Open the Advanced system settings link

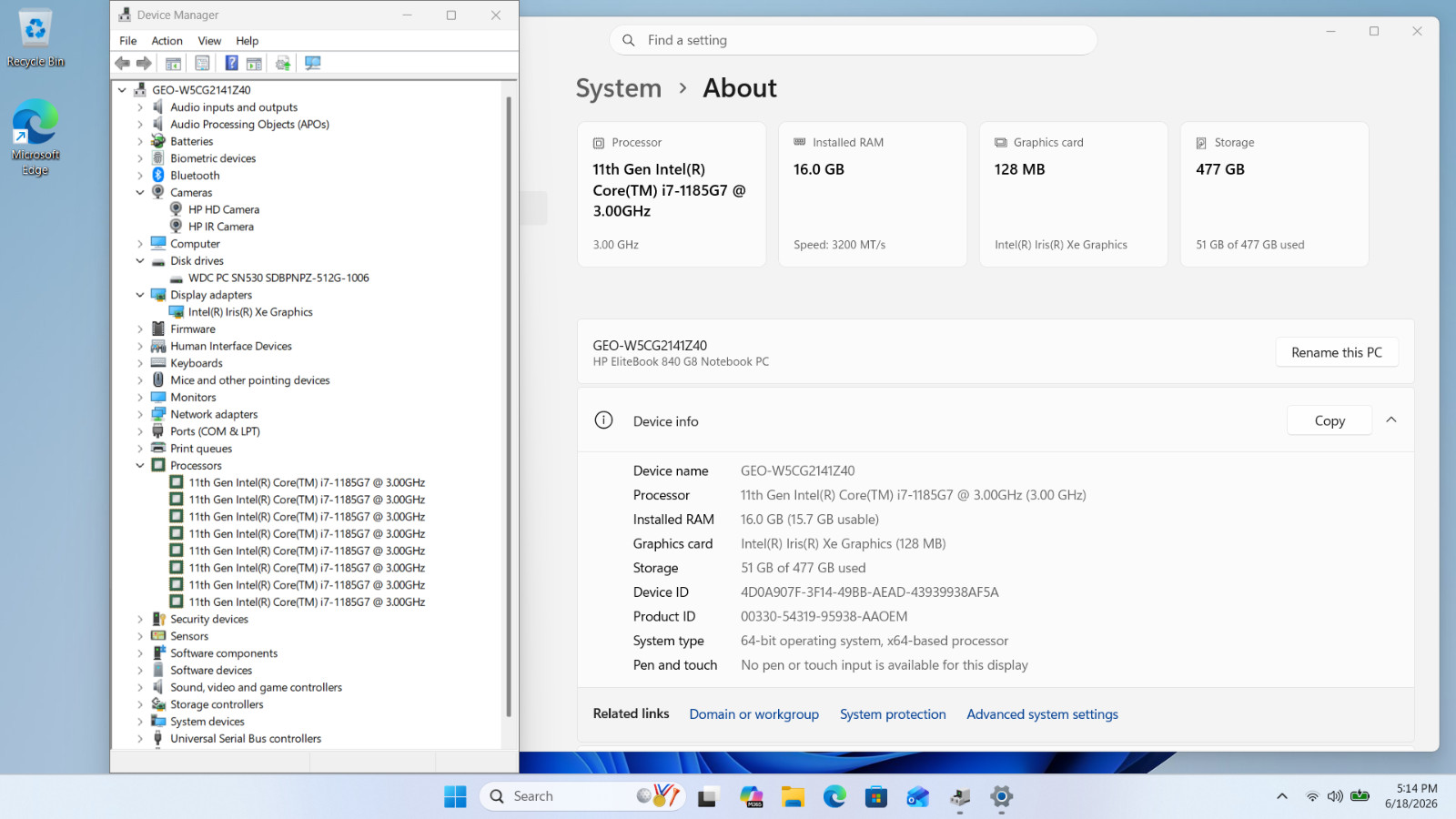(x=1042, y=714)
